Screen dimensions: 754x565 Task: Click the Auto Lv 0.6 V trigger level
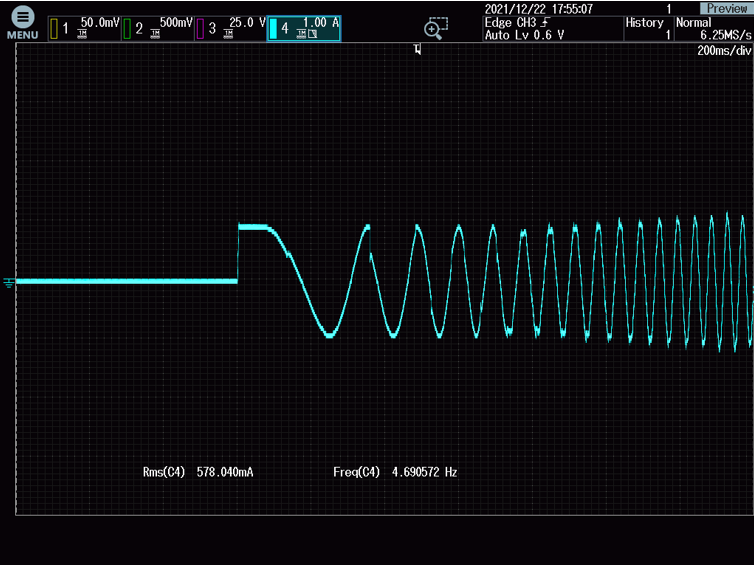tap(524, 35)
